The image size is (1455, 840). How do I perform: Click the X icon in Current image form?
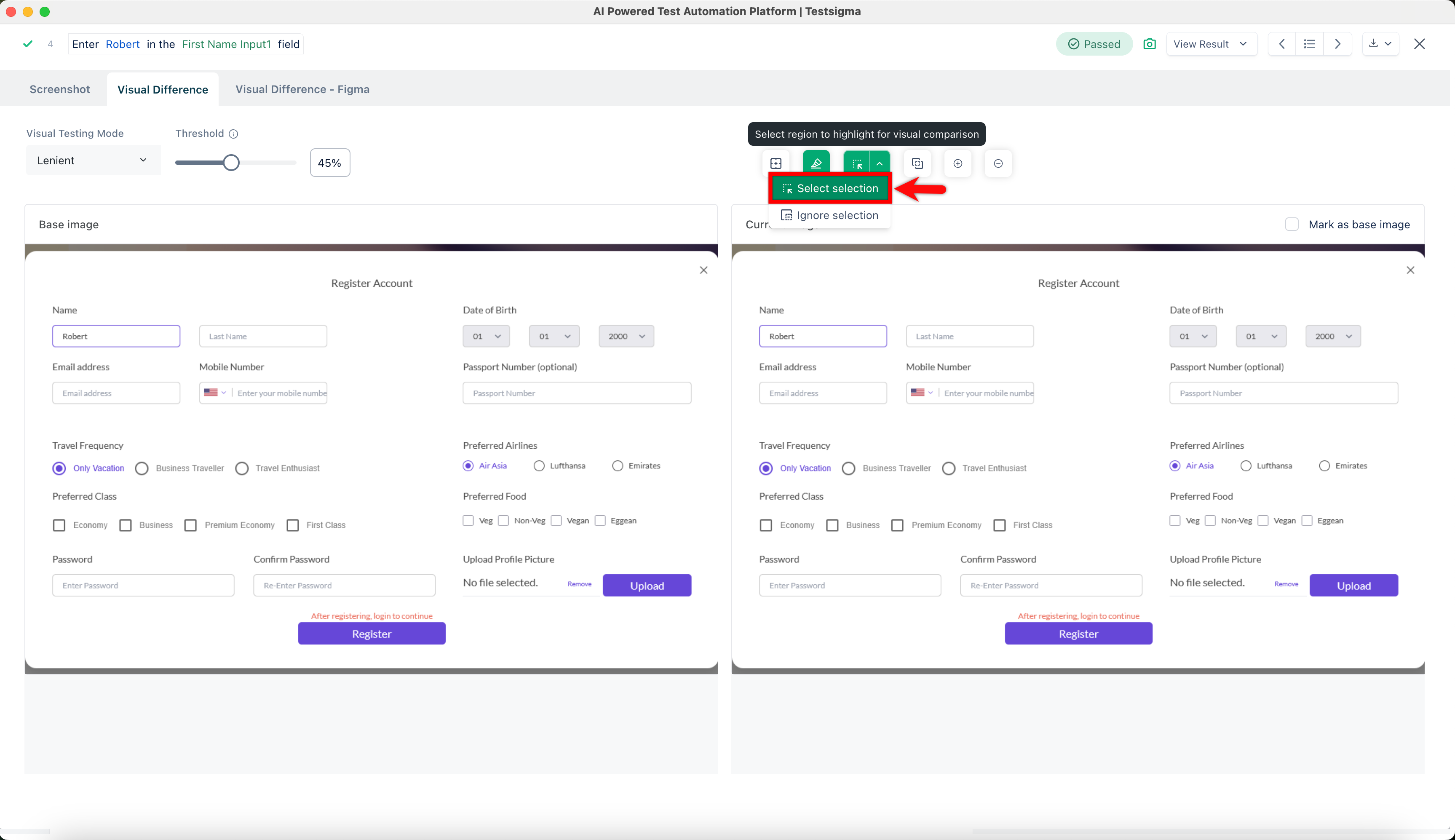coord(1410,270)
